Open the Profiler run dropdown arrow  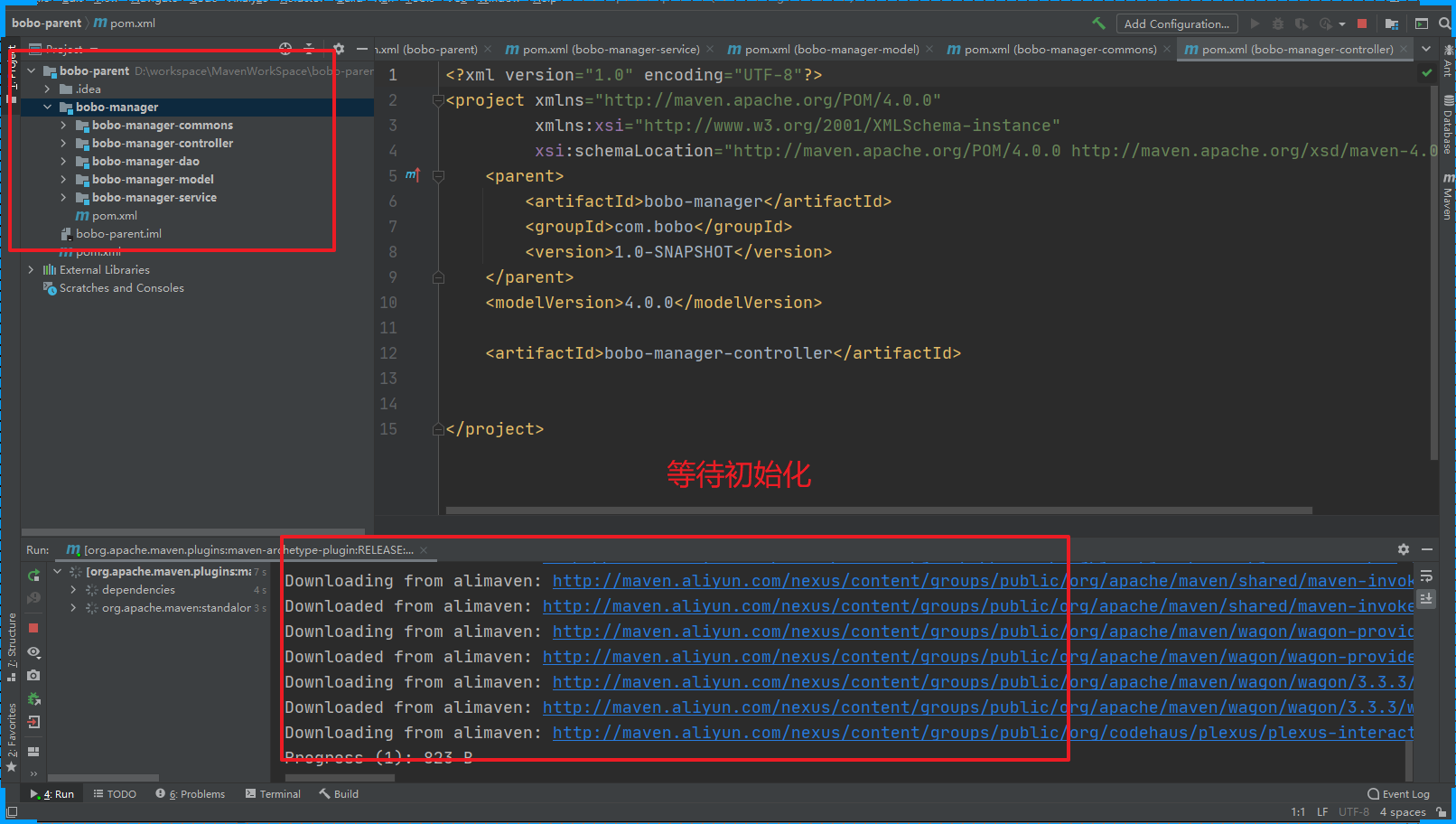(x=1342, y=24)
